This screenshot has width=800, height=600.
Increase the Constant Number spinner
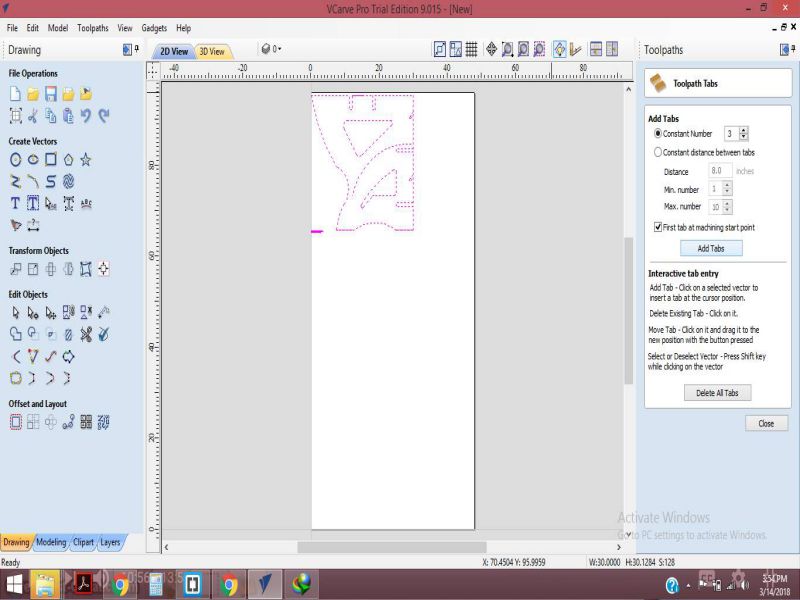pos(743,130)
